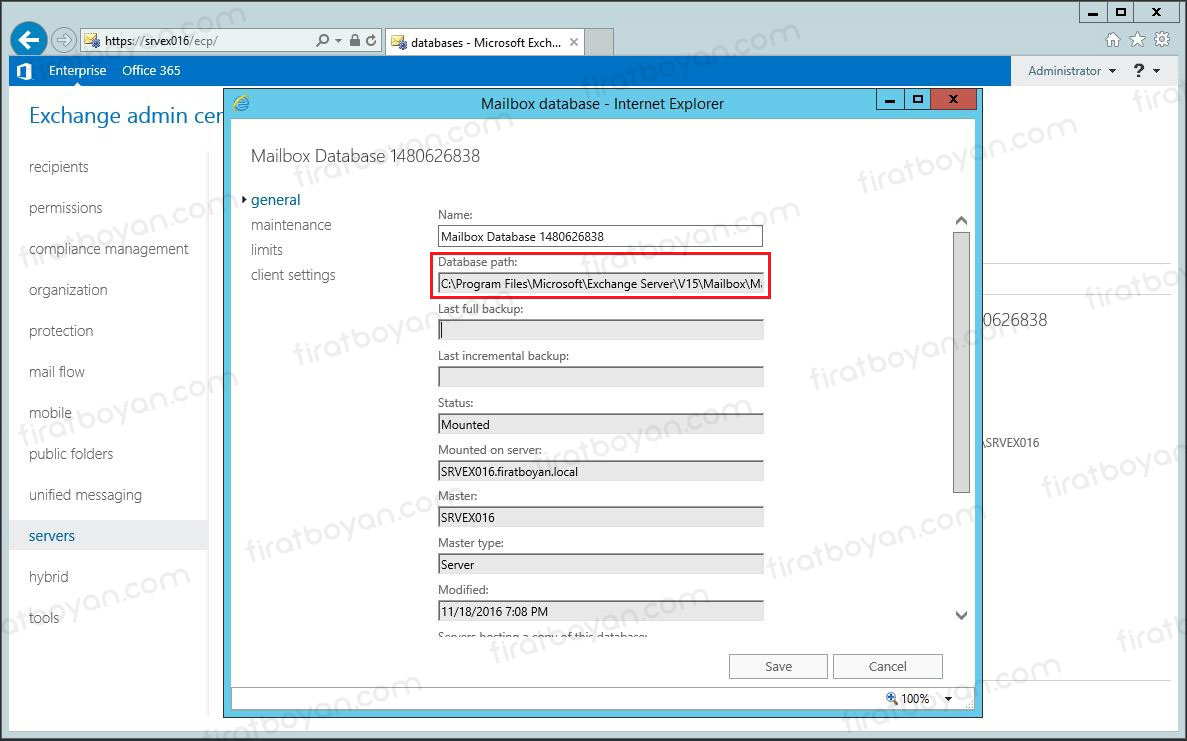The height and width of the screenshot is (741, 1187).
Task: Click the Master field showing SRVEX016
Action: (600, 517)
